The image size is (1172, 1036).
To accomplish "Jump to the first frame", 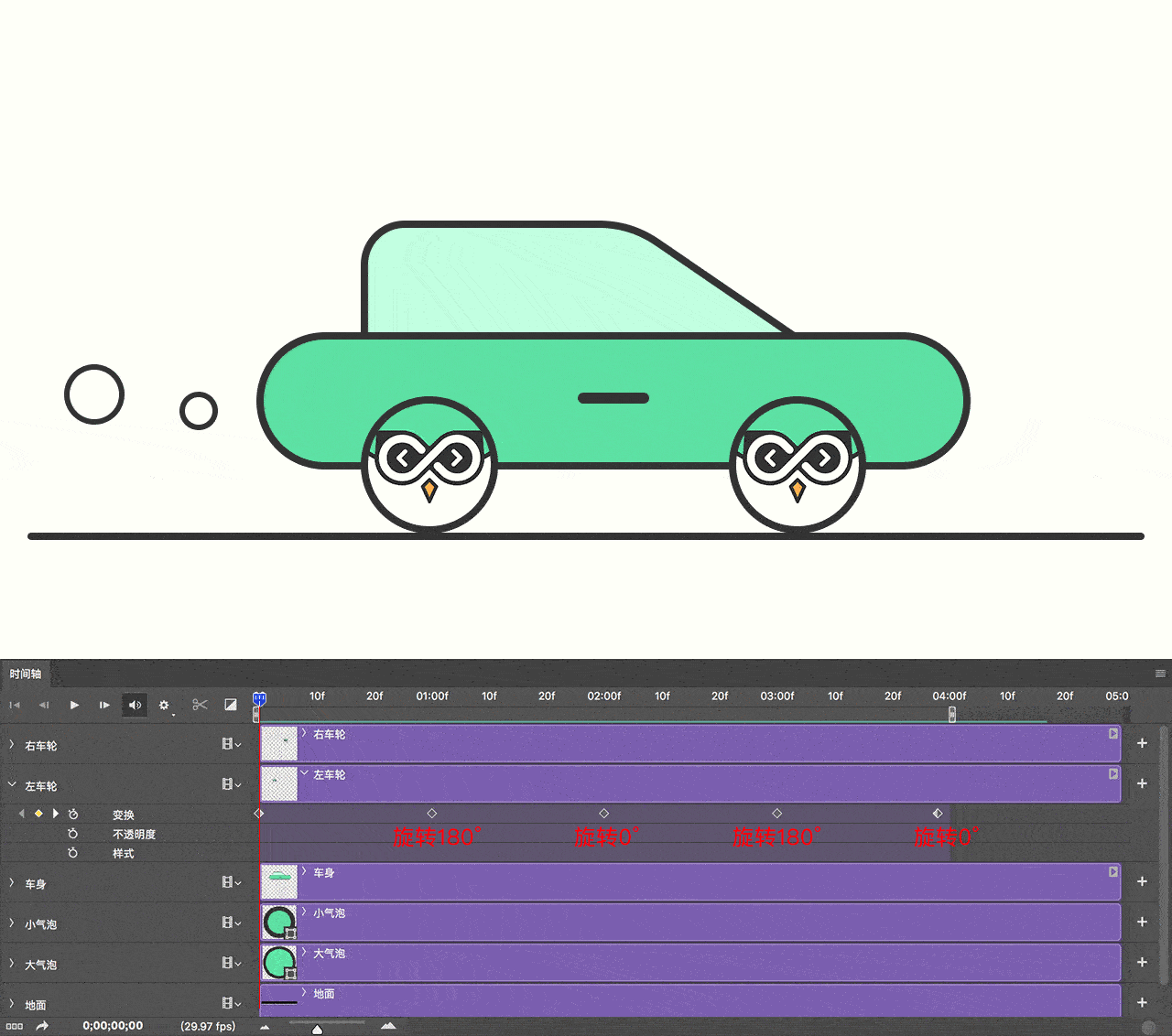I will pyautogui.click(x=15, y=705).
